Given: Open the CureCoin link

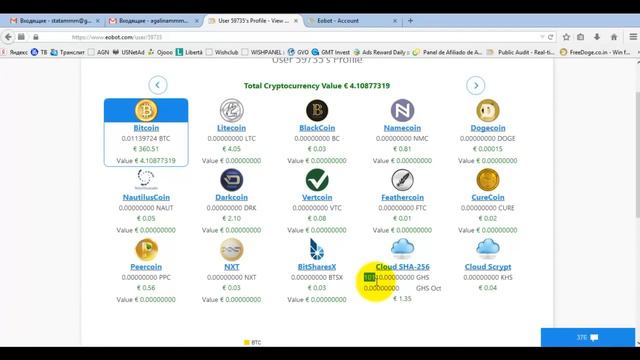Looking at the screenshot, I should point(488,197).
